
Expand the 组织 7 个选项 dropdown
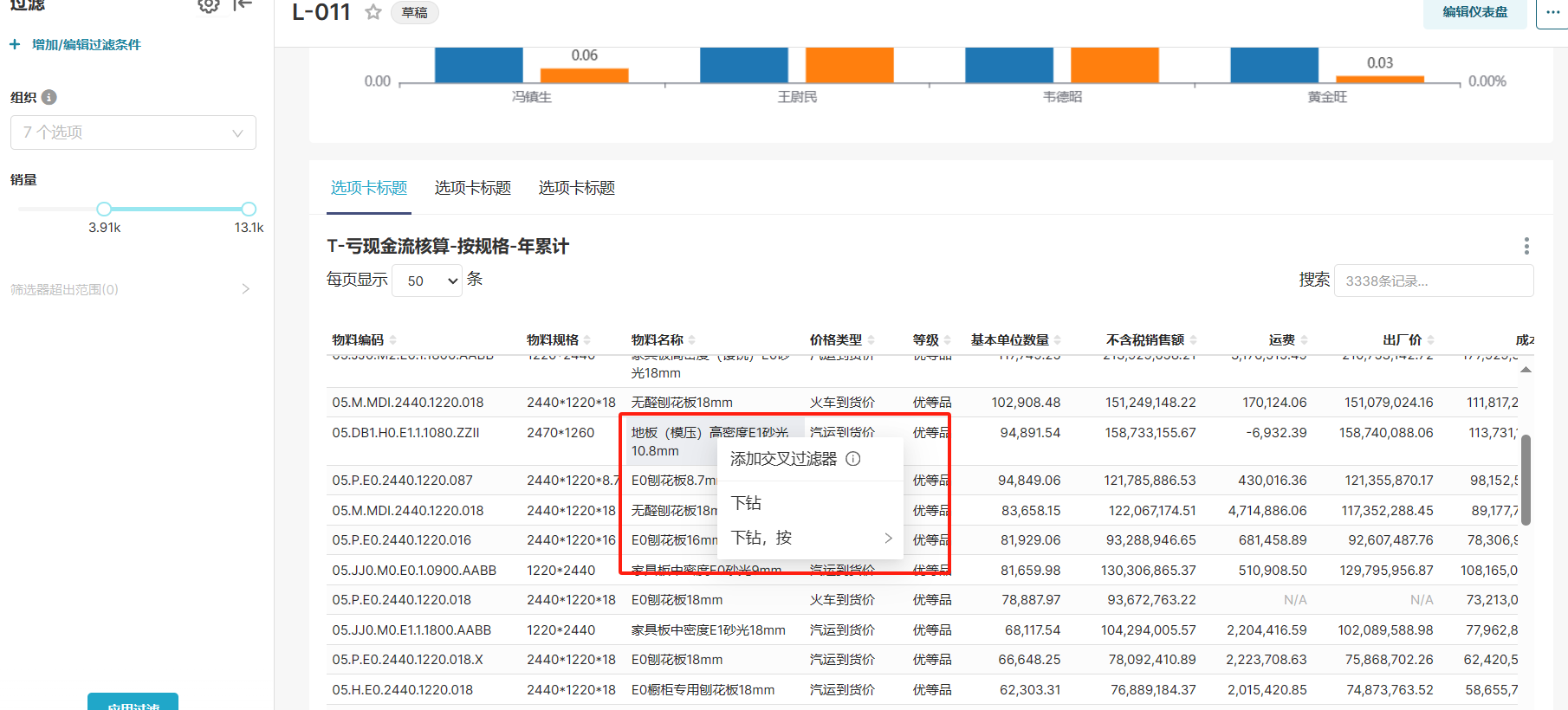point(133,132)
